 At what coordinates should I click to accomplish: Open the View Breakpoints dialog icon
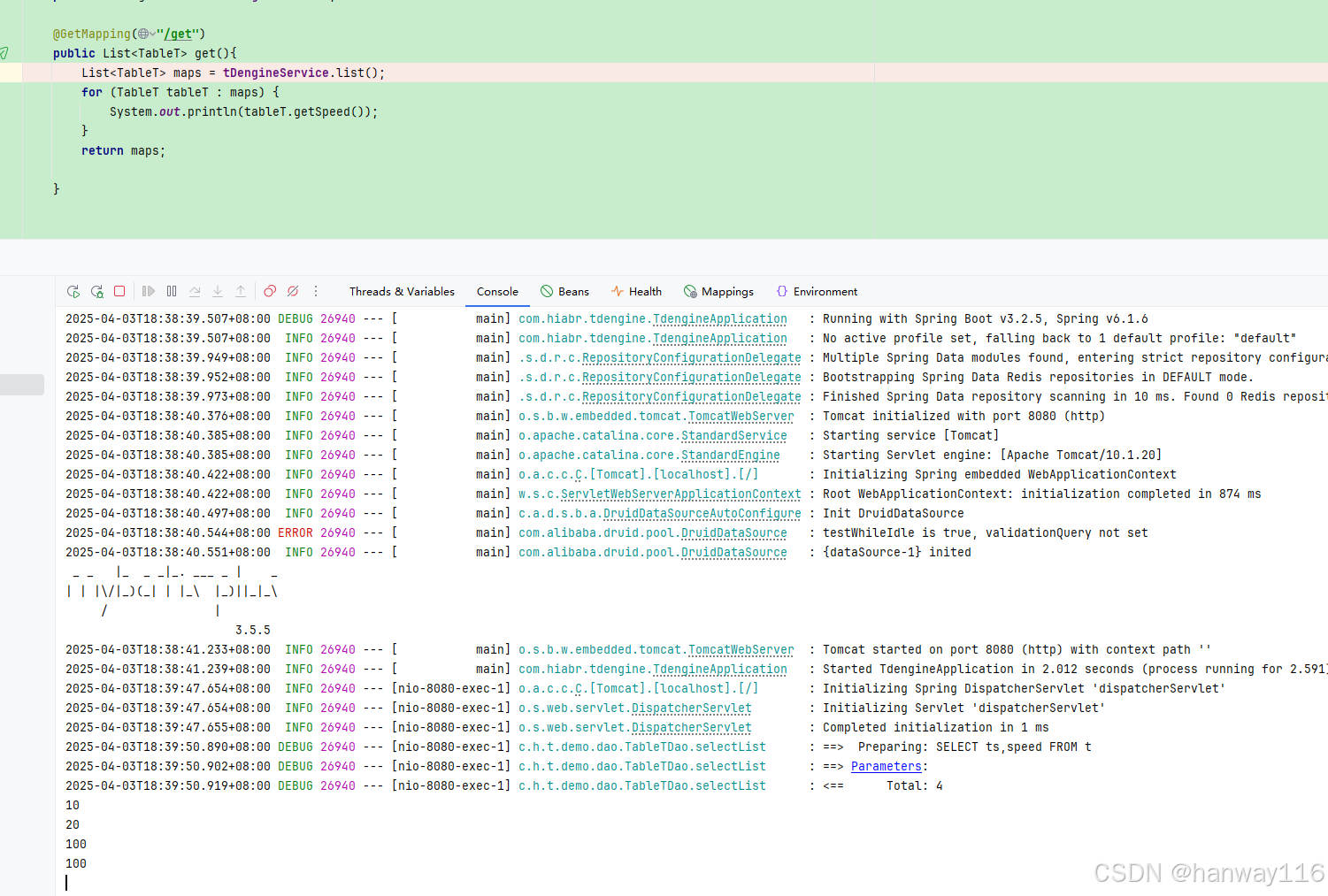click(x=270, y=291)
